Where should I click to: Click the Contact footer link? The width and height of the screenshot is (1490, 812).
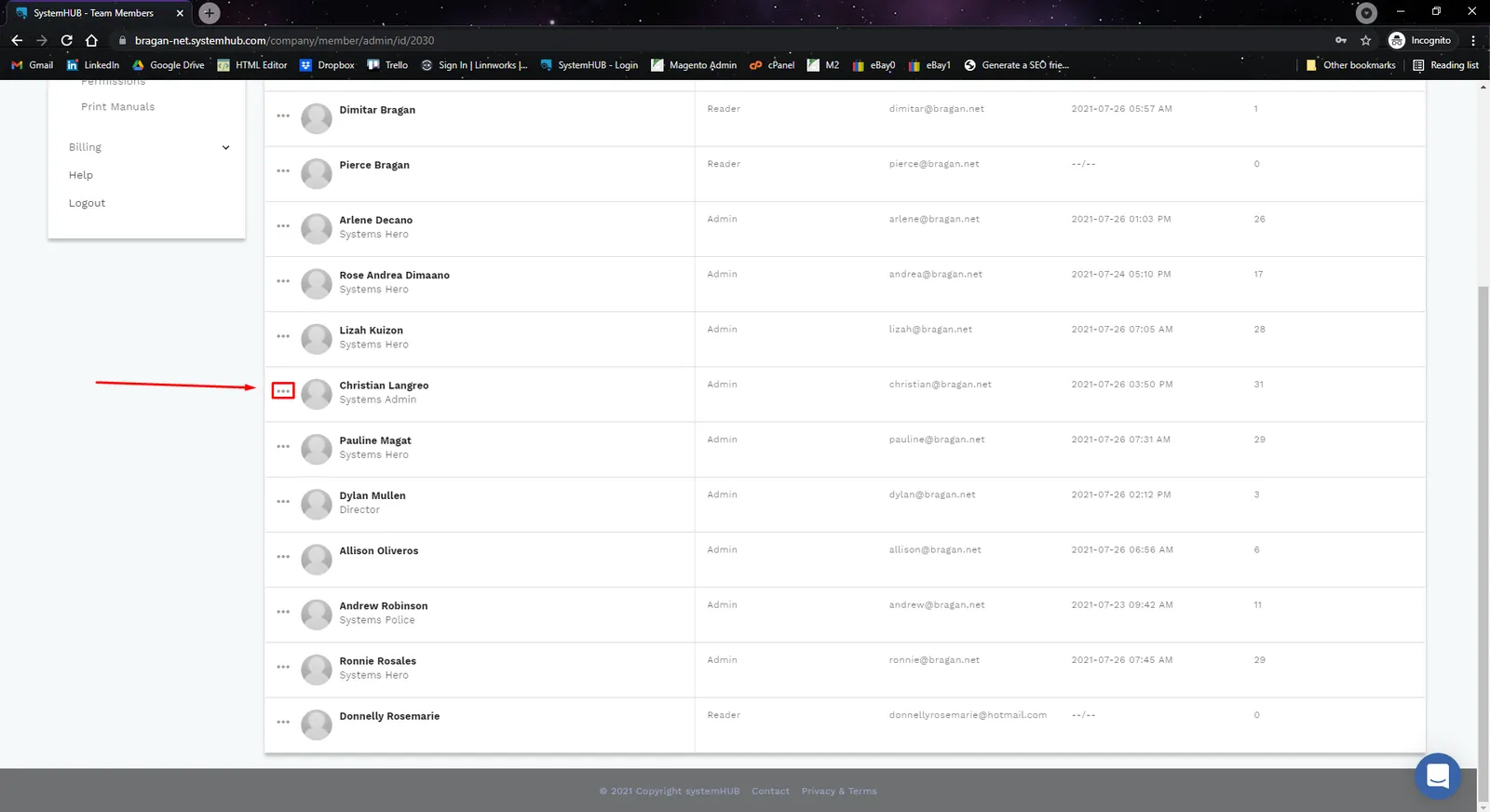click(x=770, y=792)
